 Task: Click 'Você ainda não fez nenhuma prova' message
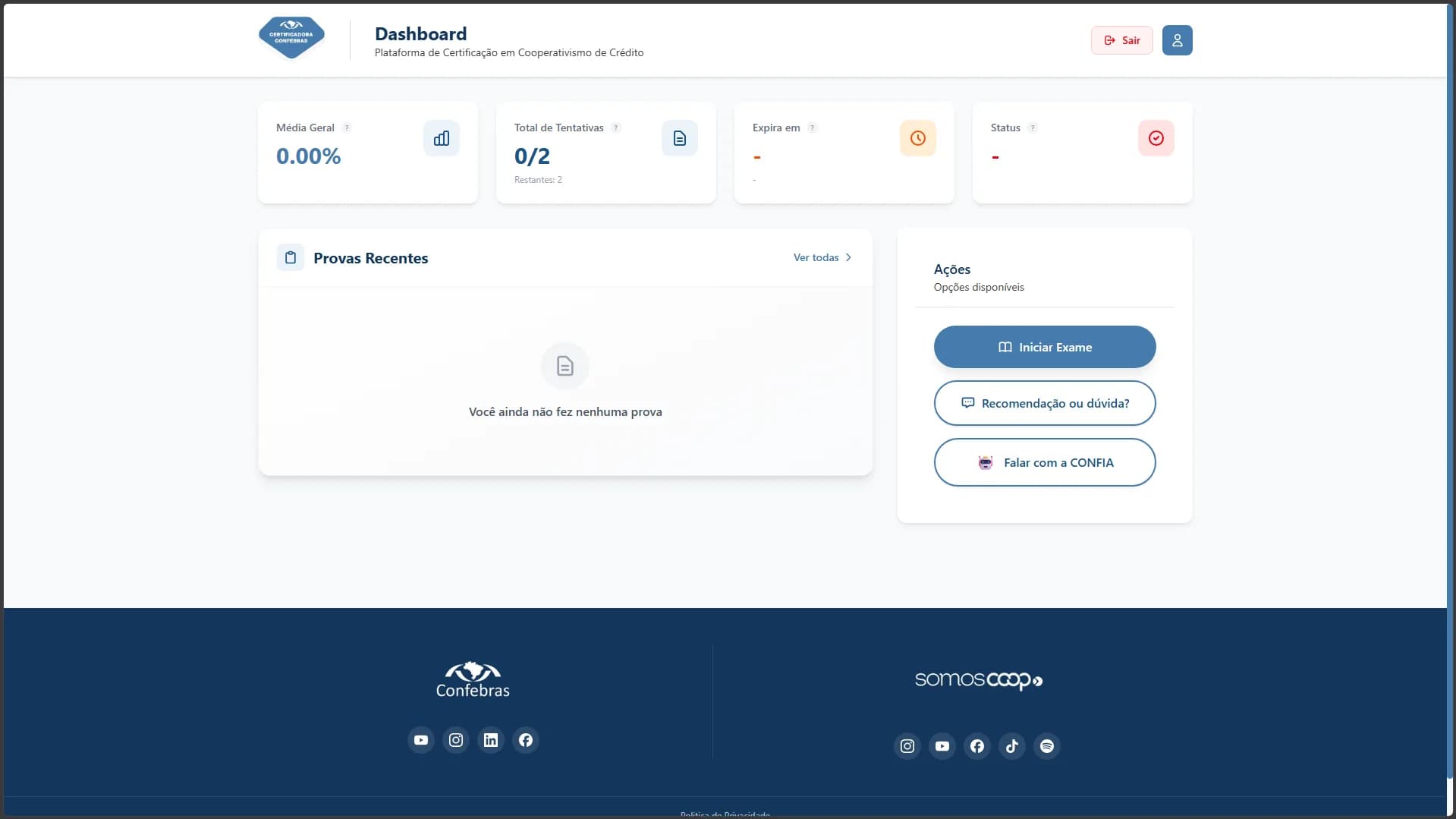click(565, 411)
